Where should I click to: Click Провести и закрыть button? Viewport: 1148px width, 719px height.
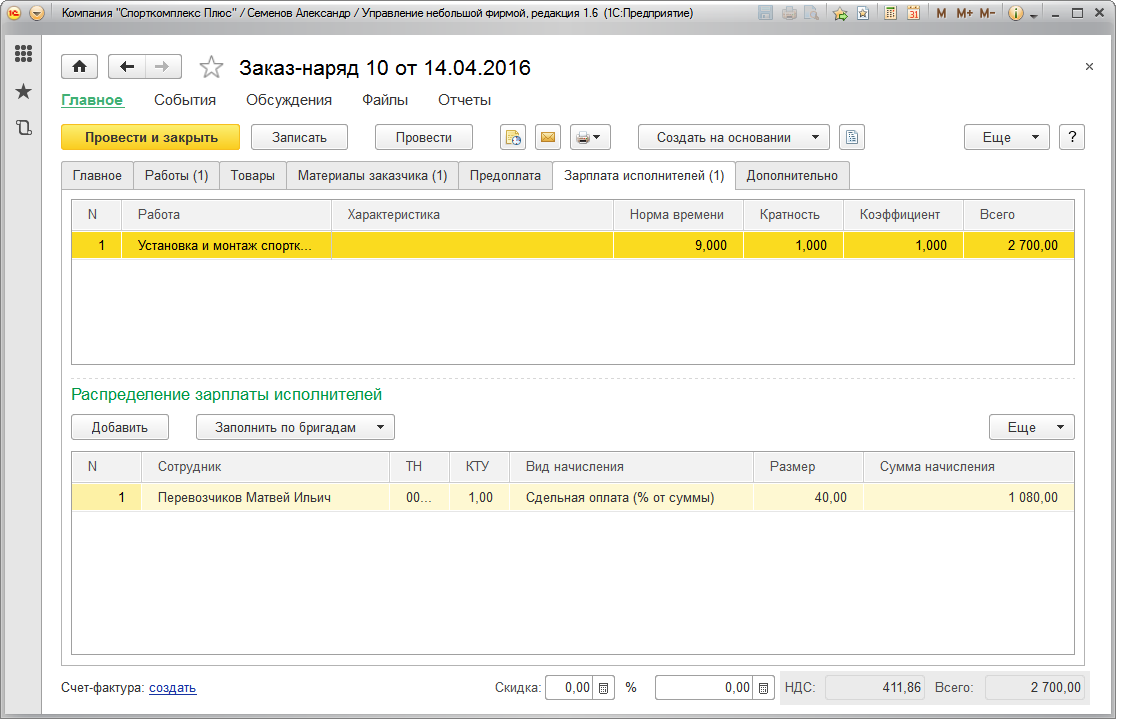[x=151, y=137]
